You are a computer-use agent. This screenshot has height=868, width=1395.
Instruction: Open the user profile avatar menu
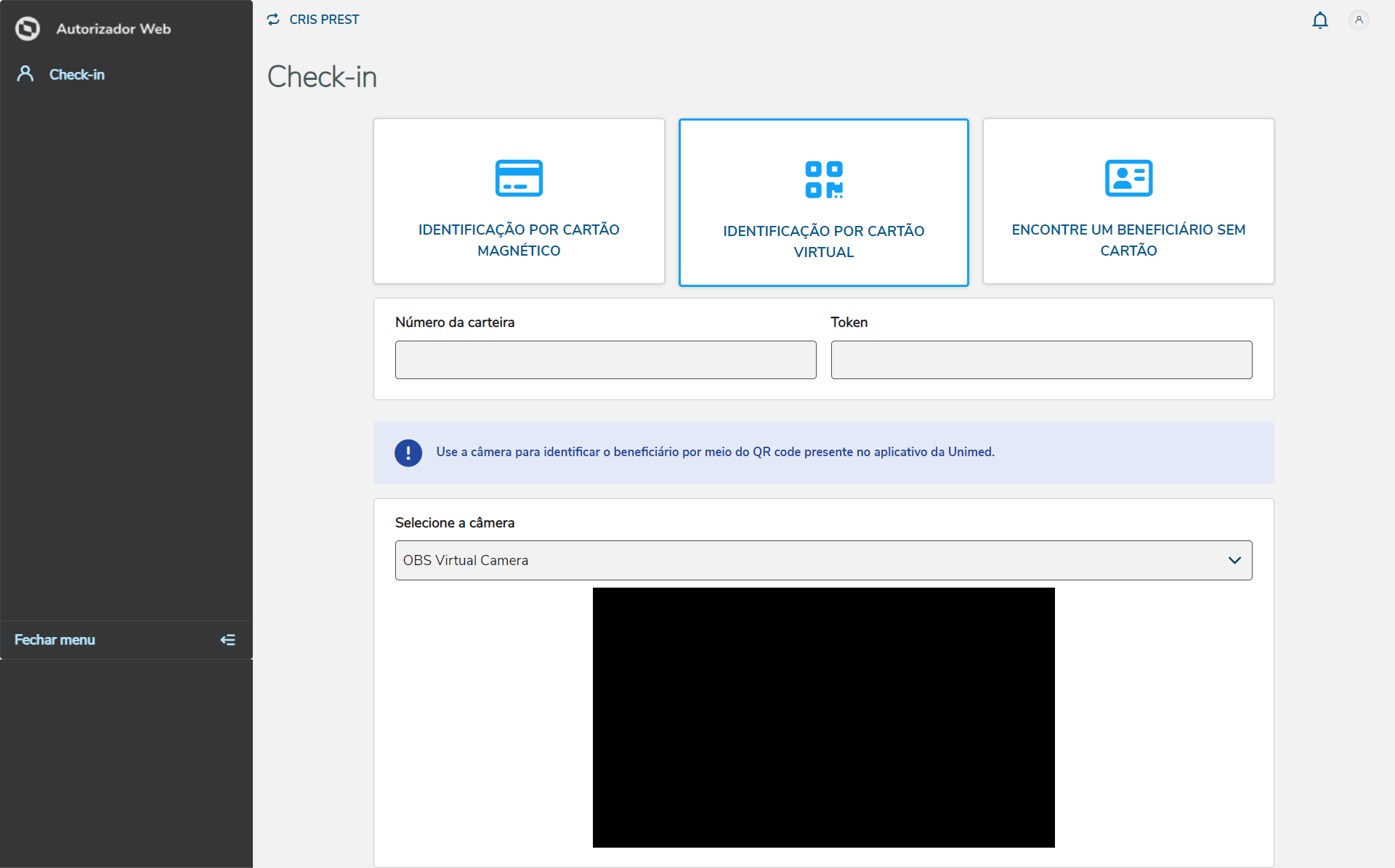click(1358, 20)
